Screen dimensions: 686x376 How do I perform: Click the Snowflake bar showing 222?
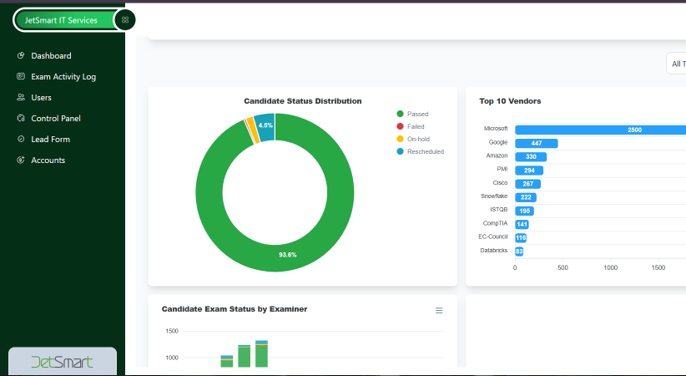click(525, 197)
